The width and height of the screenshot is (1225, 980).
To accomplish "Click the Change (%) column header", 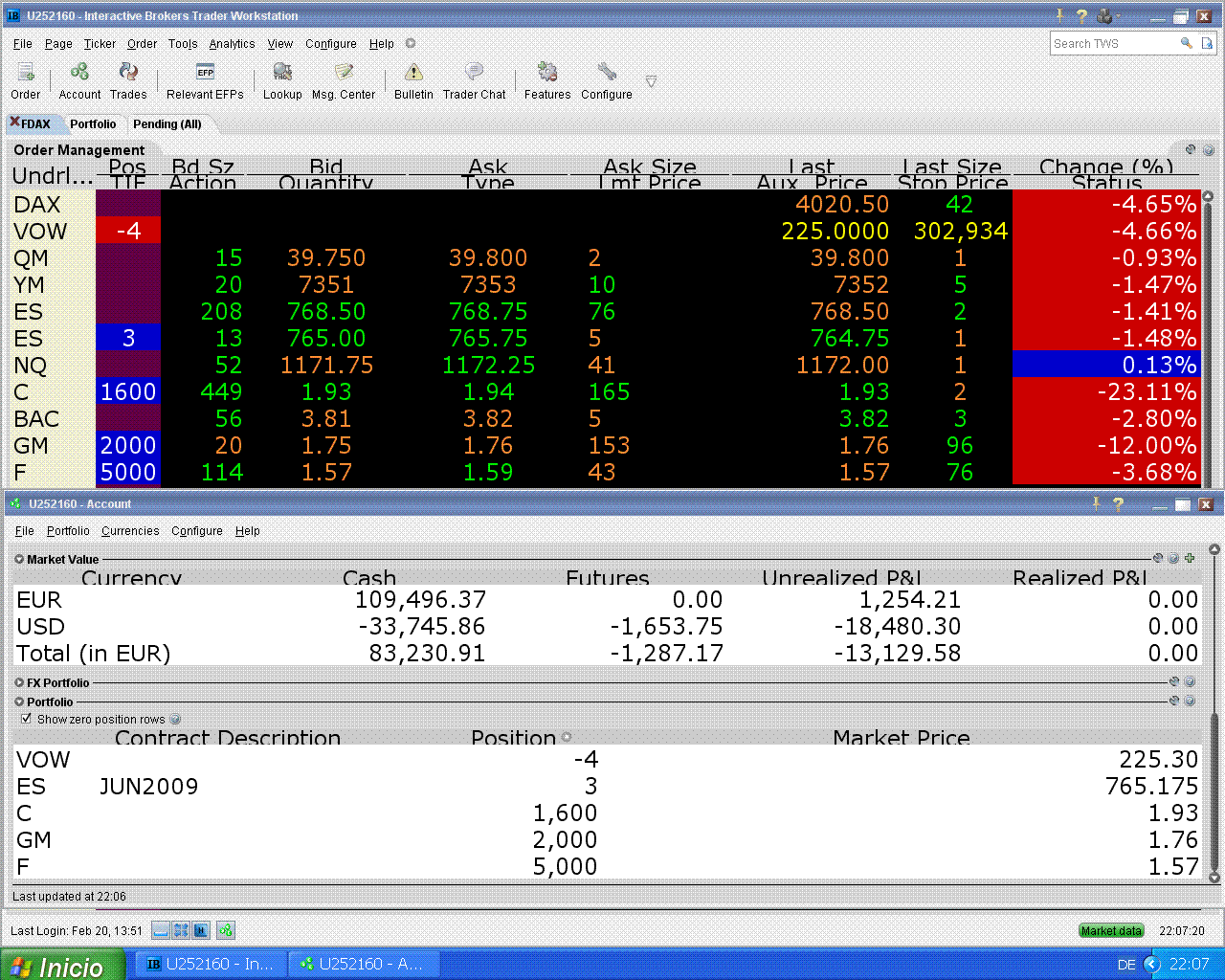I will click(x=1106, y=167).
